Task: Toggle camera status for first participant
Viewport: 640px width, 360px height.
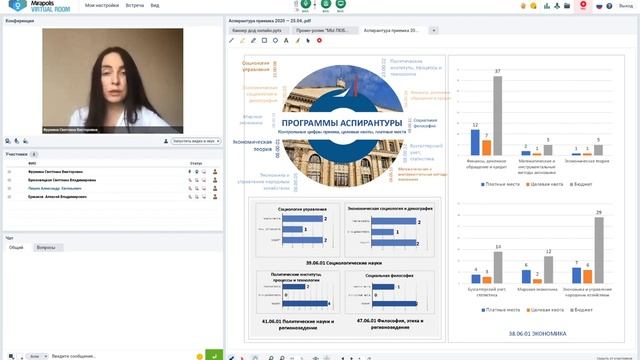Action: 197,172
